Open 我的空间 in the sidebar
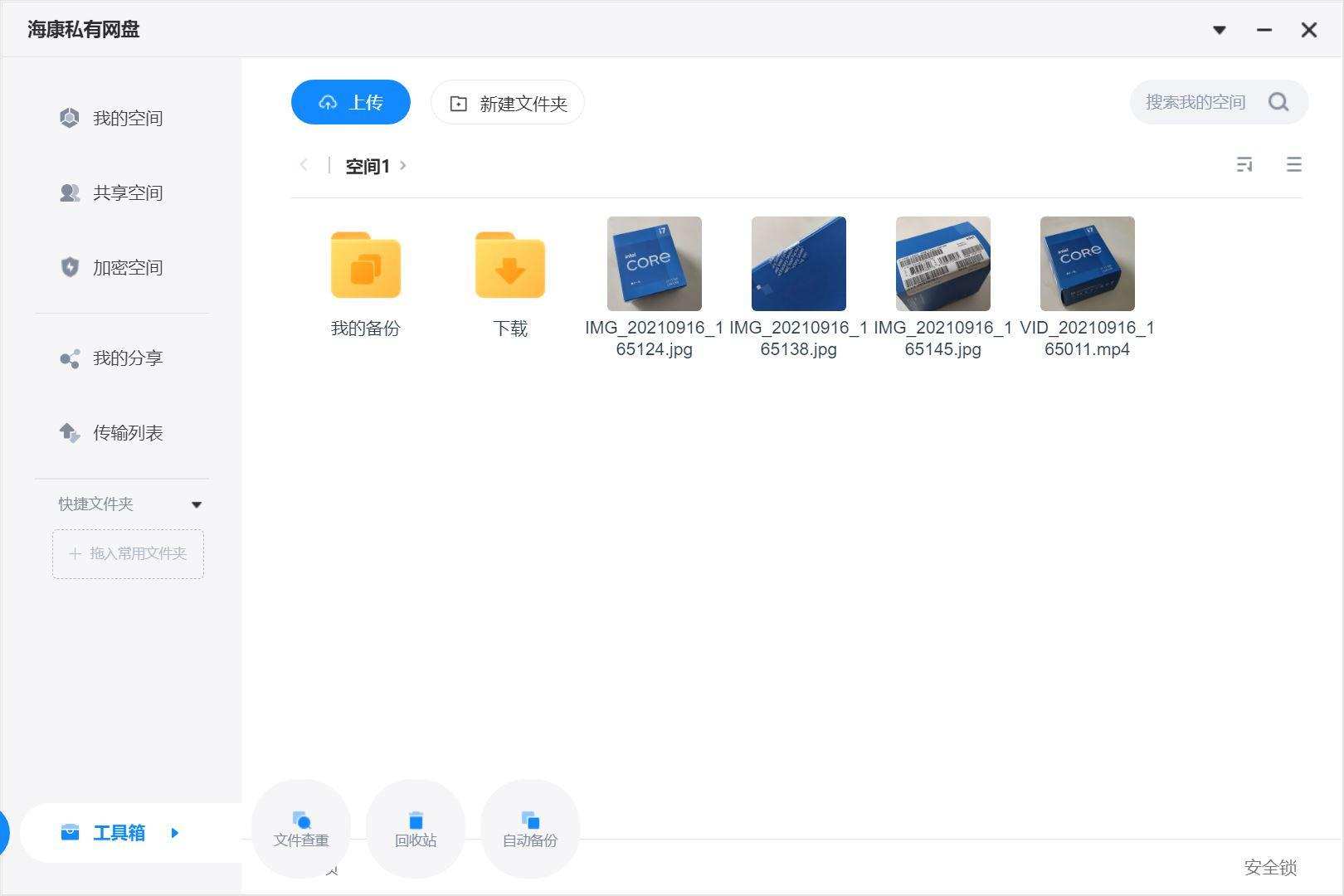Image resolution: width=1344 pixels, height=896 pixels. pyautogui.click(x=127, y=118)
